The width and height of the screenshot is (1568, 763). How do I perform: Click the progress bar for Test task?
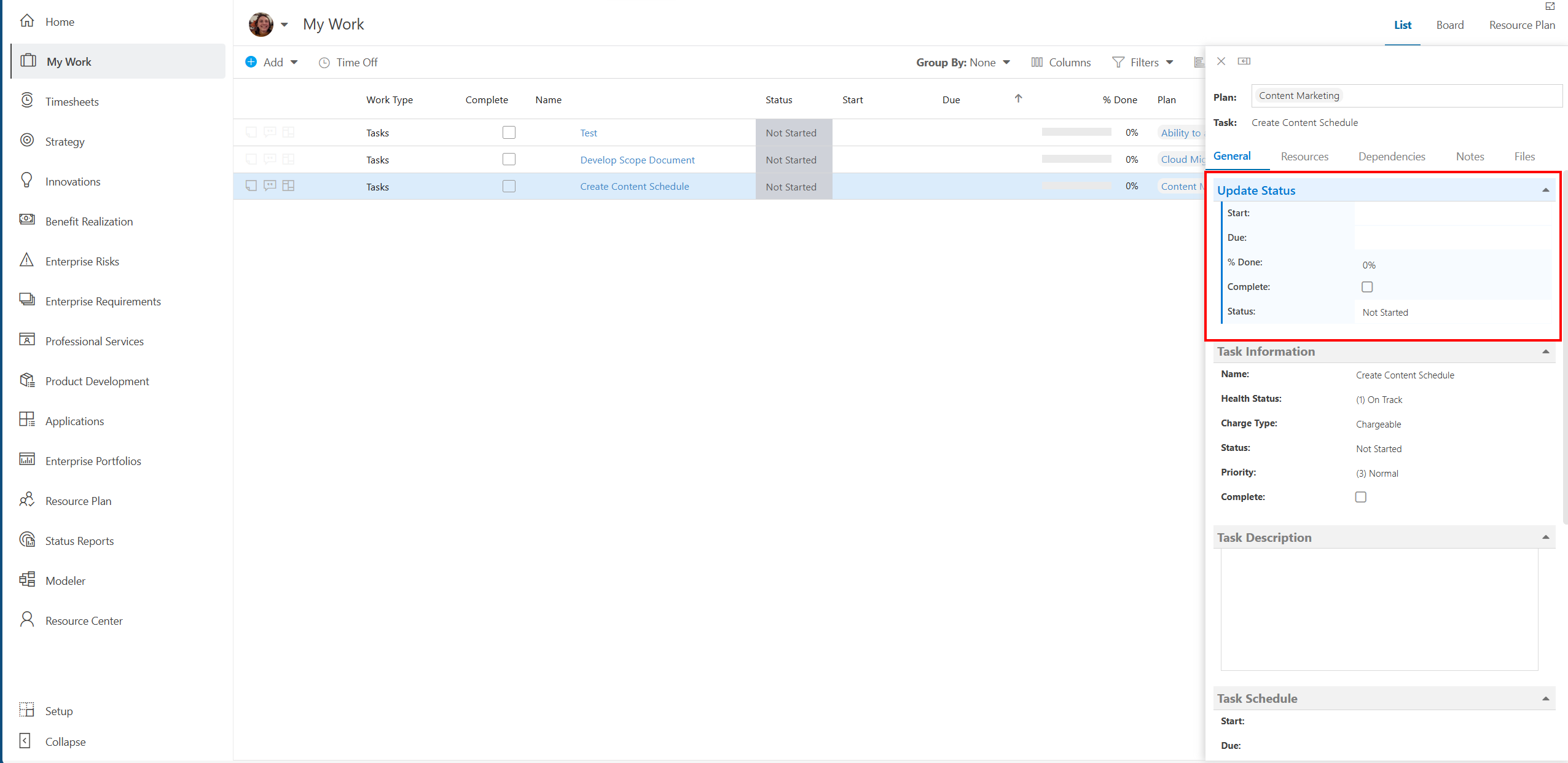(x=1076, y=132)
